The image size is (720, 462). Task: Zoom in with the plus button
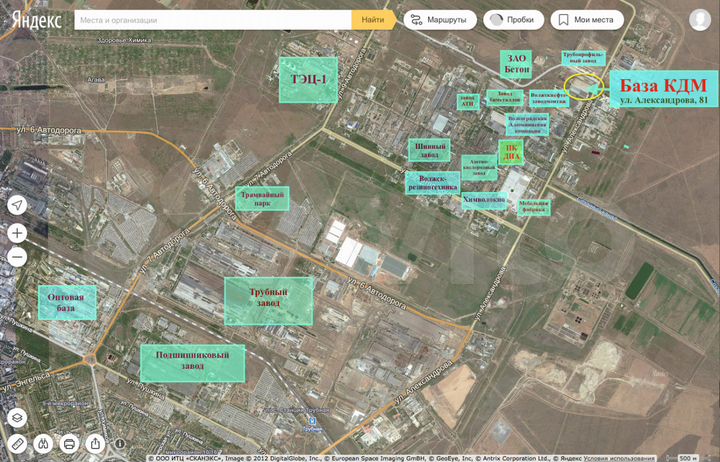click(x=18, y=233)
